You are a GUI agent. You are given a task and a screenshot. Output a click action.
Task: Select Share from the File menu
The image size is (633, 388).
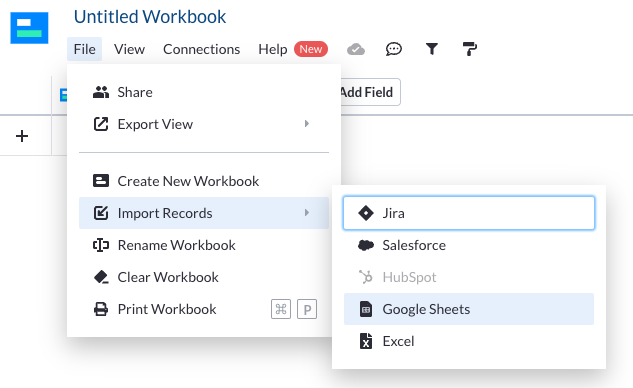[204, 92]
